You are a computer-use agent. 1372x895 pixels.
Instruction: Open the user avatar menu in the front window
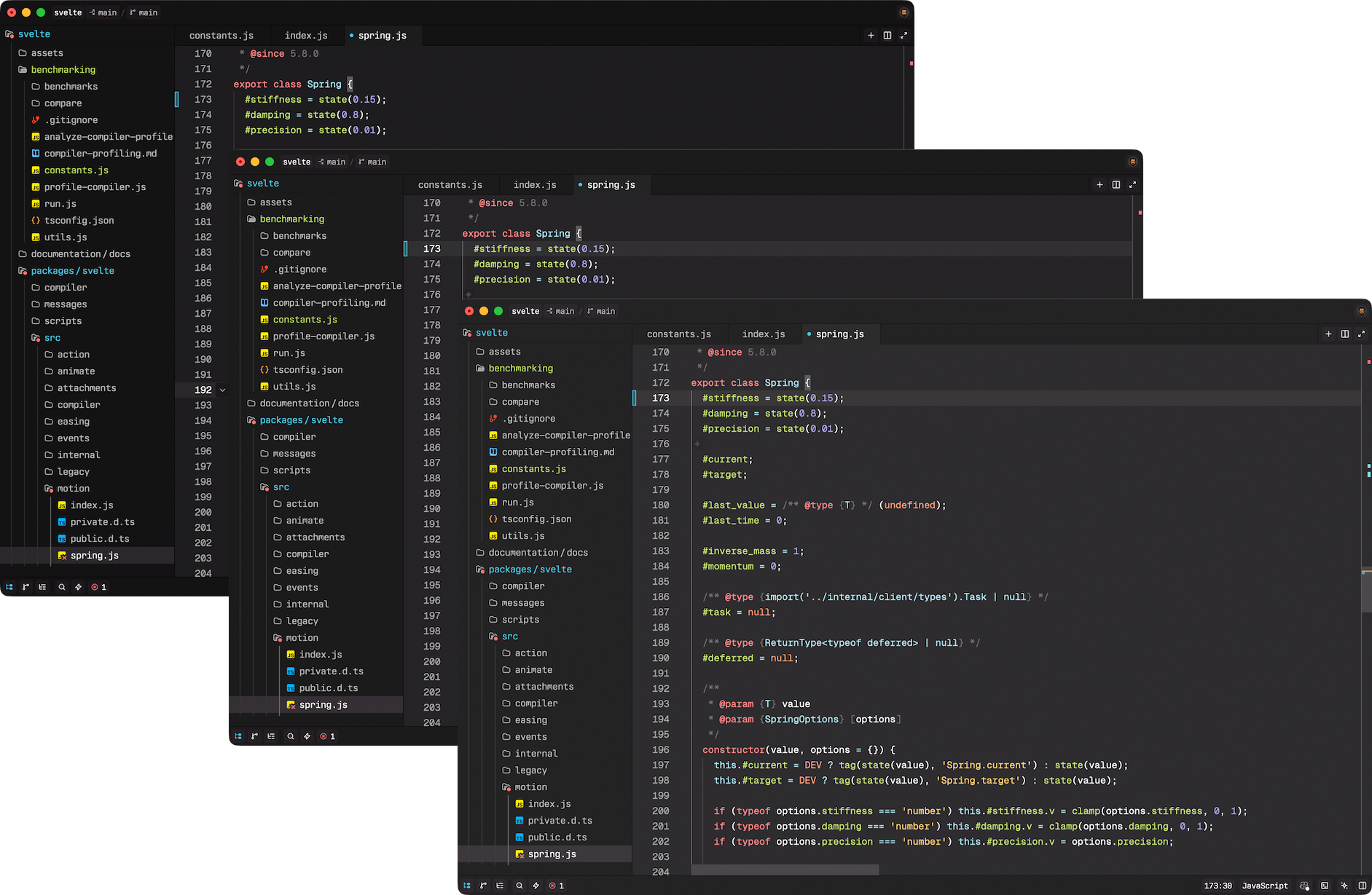click(1361, 311)
